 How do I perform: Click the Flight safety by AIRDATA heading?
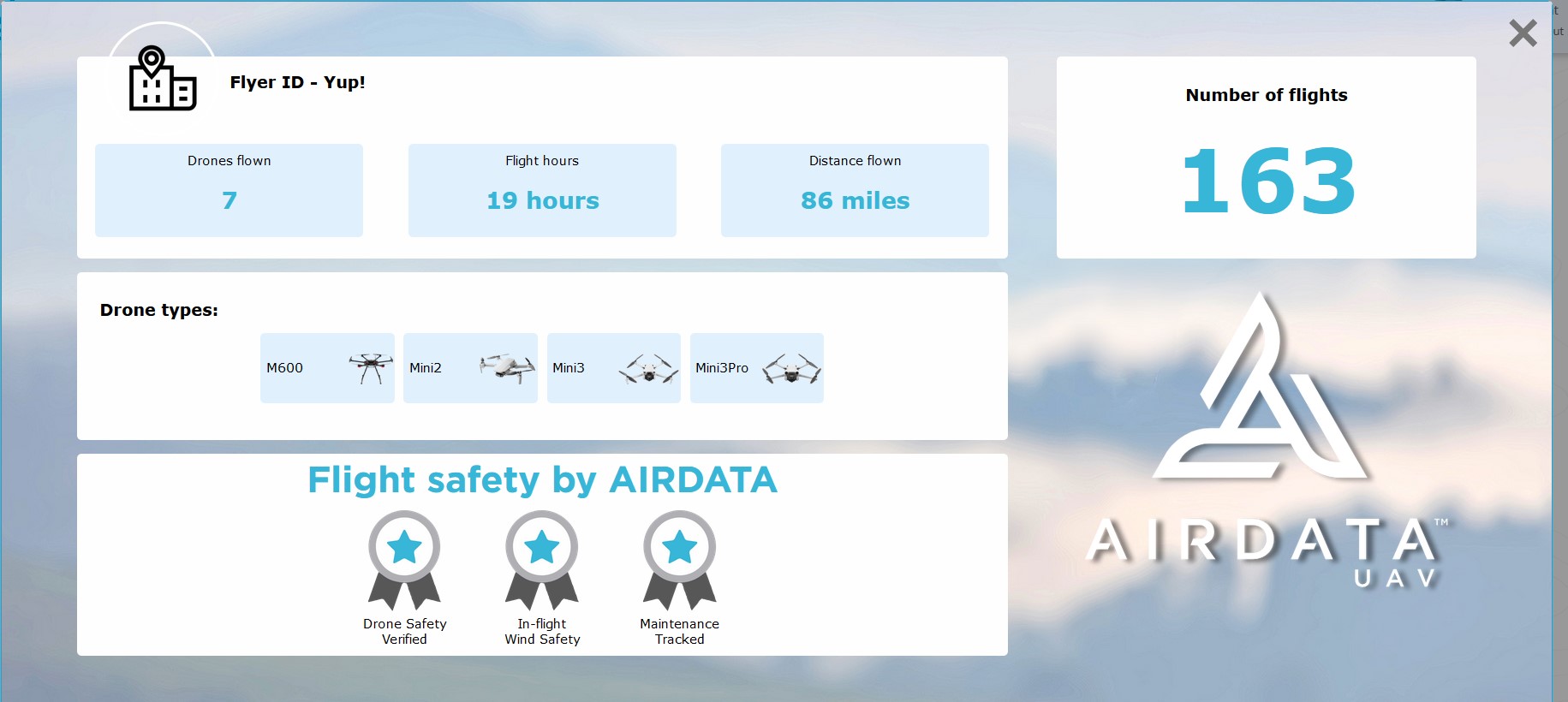(x=542, y=479)
